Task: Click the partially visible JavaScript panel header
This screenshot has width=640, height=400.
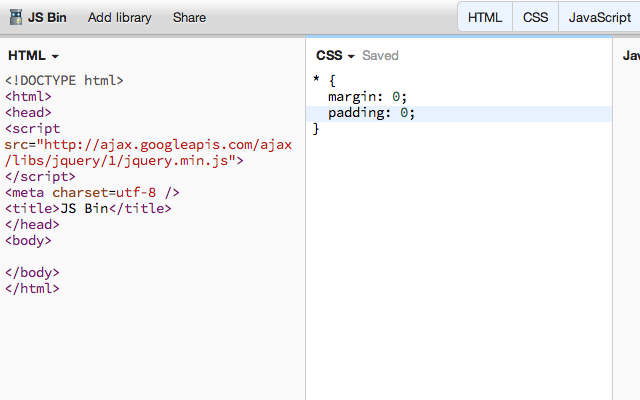Action: 630,56
